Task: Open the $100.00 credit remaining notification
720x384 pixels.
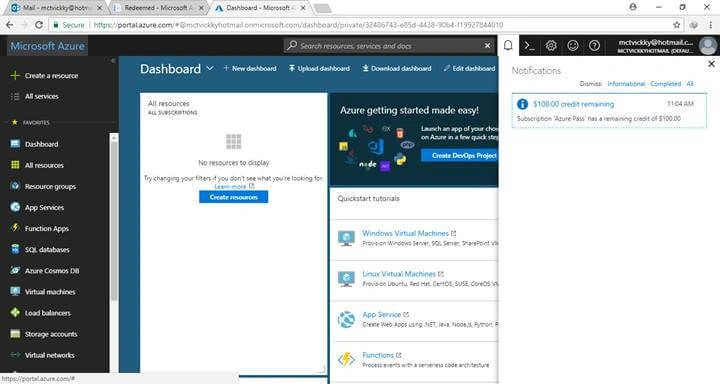Action: (x=609, y=111)
